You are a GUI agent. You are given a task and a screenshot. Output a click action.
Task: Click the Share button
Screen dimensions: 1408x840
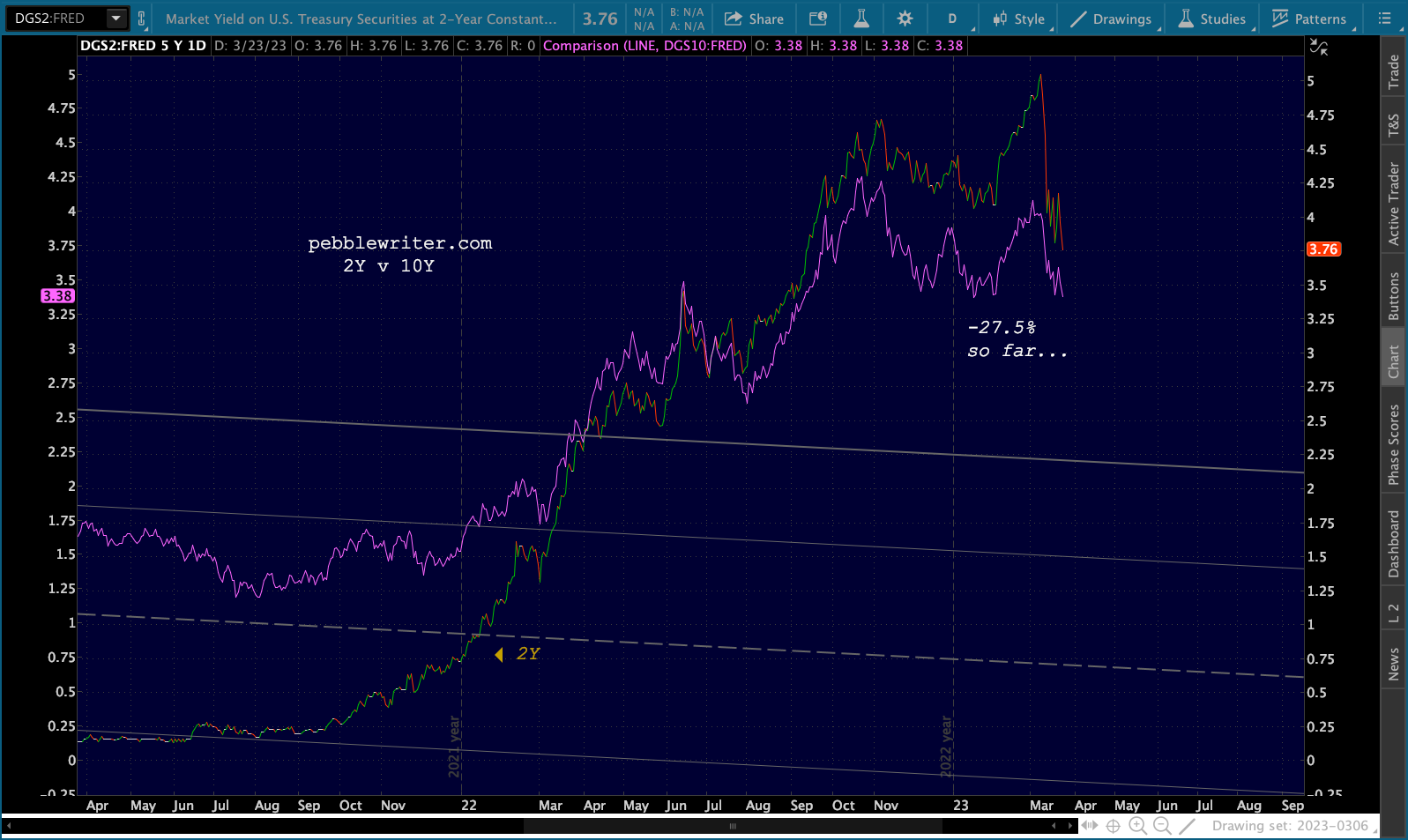coord(754,19)
